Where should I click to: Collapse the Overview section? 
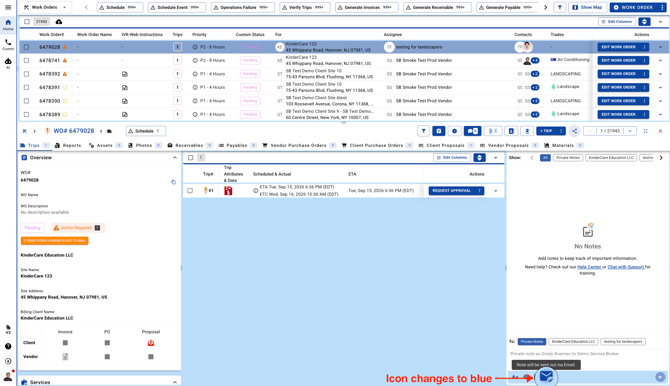[x=175, y=158]
